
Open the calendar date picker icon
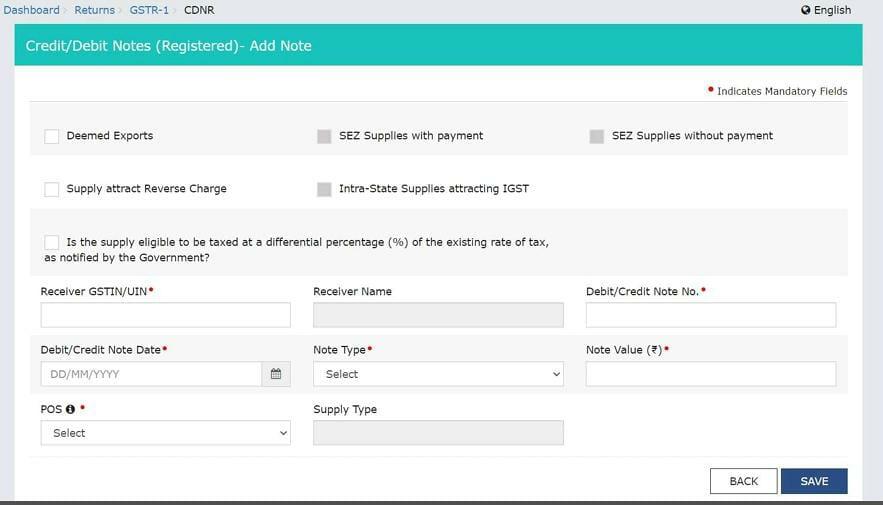point(276,374)
